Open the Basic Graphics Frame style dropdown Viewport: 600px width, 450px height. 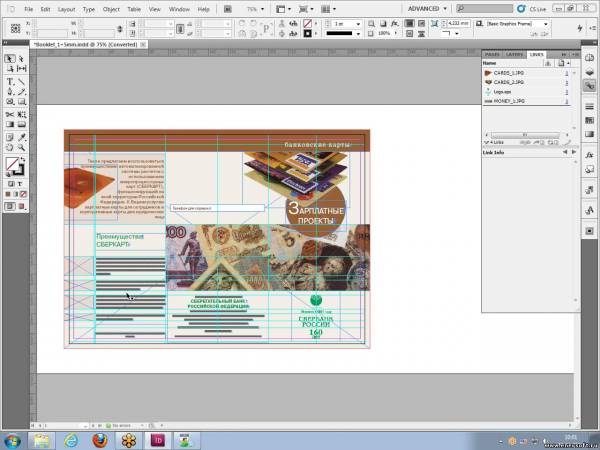coord(545,24)
